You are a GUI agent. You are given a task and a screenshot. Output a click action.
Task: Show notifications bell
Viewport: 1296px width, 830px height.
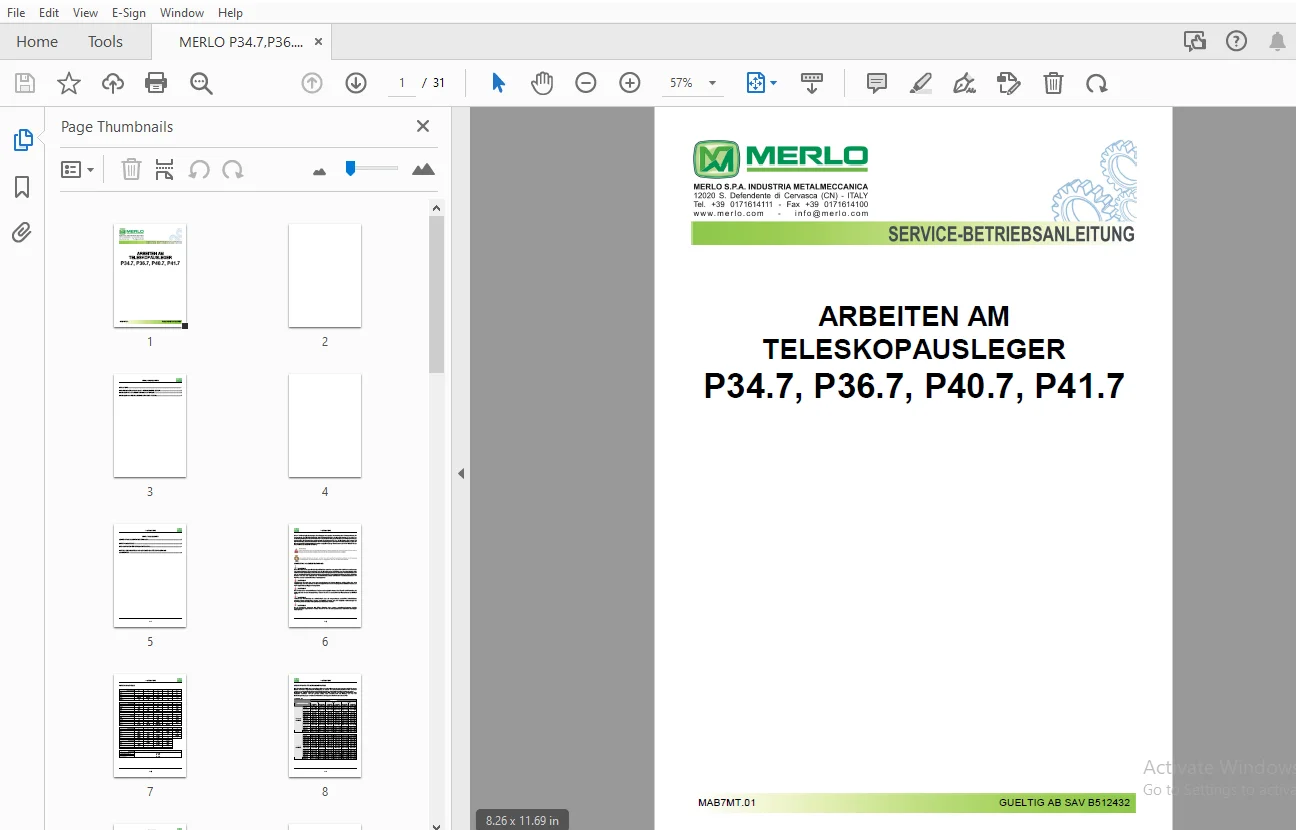[x=1277, y=41]
